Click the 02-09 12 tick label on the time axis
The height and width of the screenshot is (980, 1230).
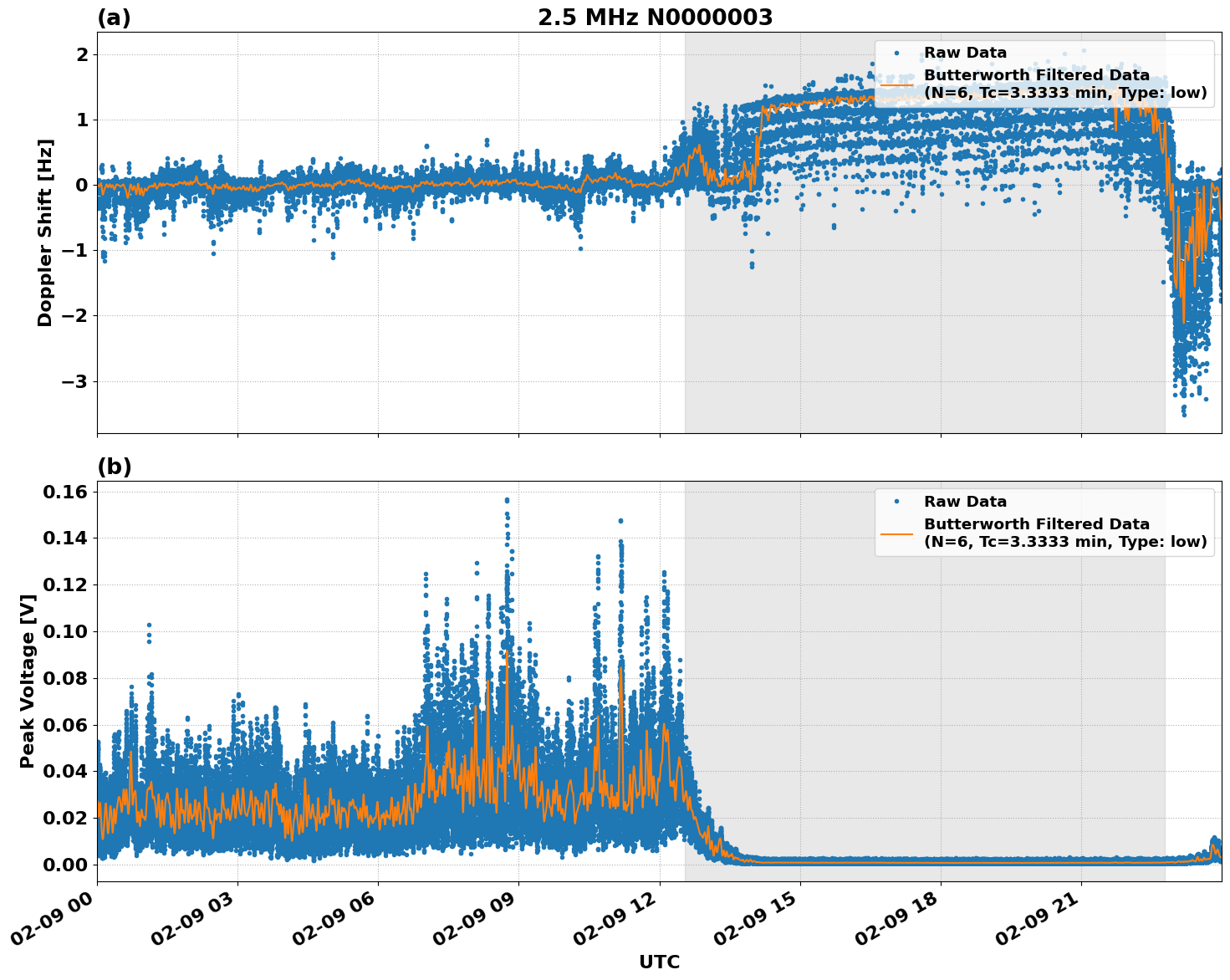pyautogui.click(x=611, y=917)
